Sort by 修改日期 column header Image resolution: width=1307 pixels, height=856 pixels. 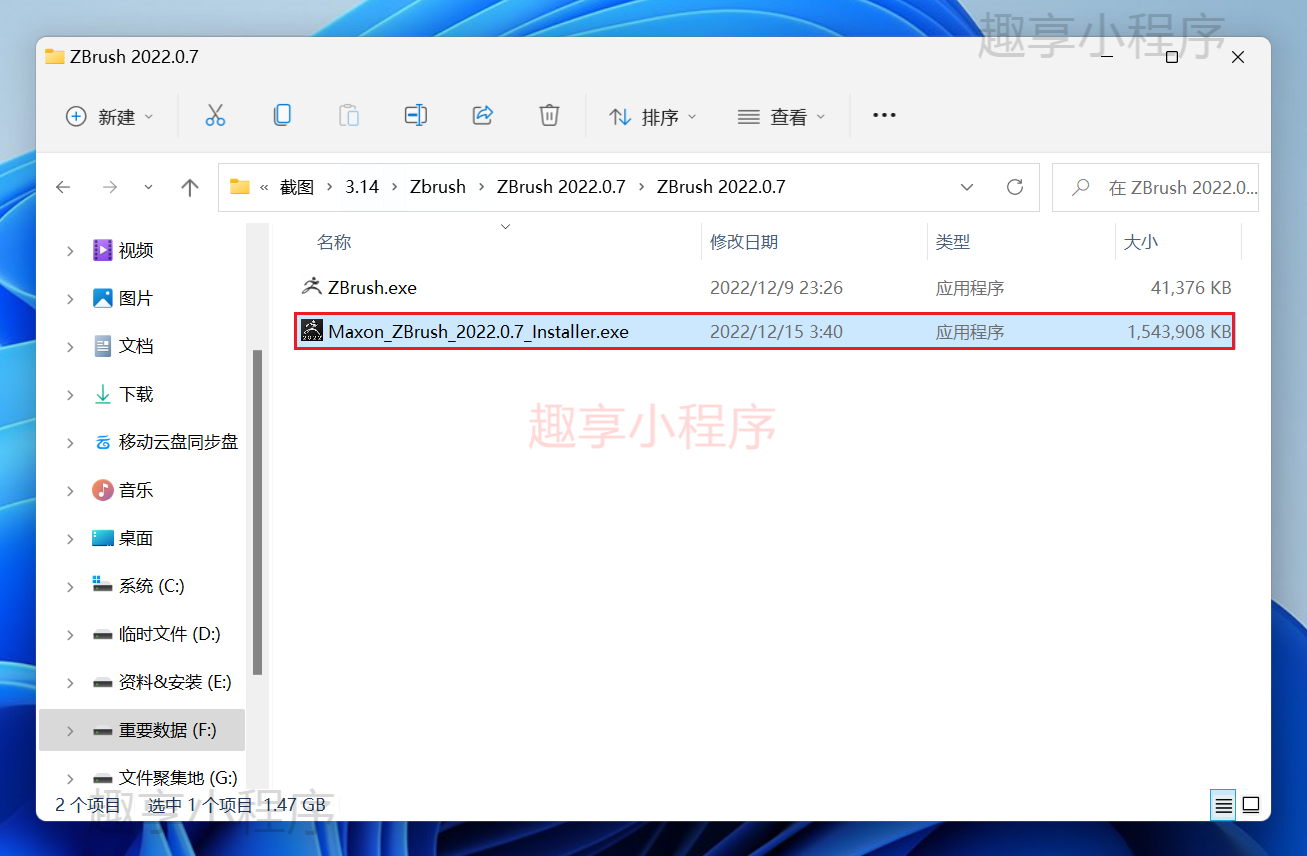pos(744,242)
